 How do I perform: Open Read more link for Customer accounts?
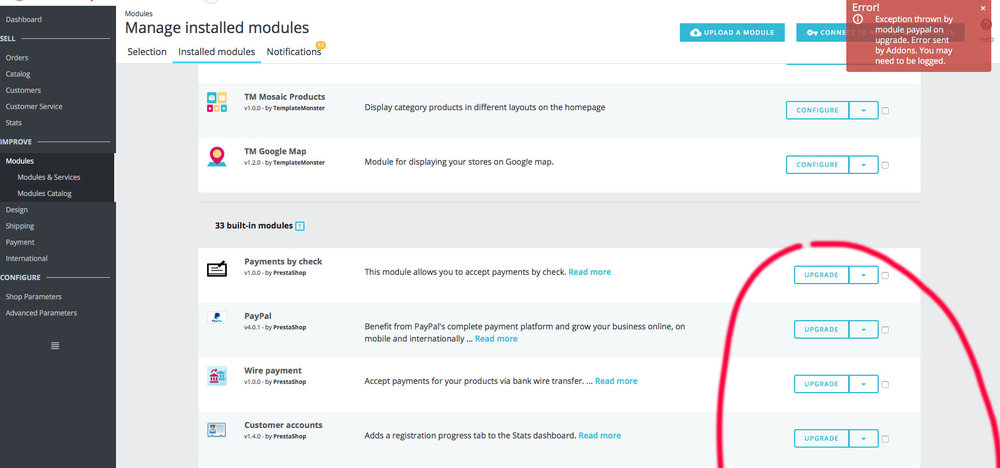599,435
